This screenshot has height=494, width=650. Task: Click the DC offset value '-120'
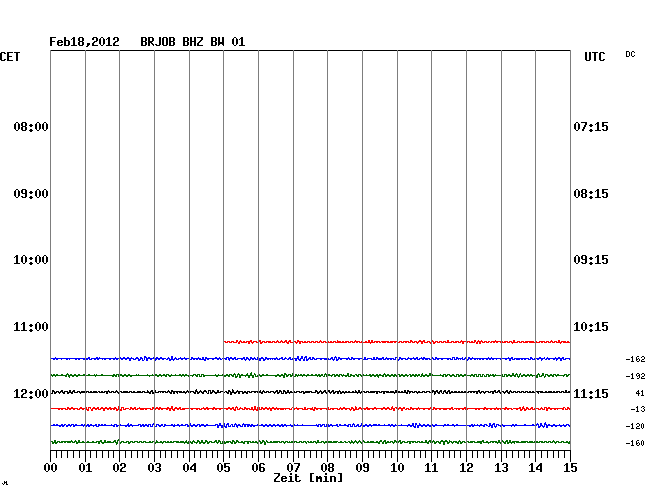tap(635, 426)
